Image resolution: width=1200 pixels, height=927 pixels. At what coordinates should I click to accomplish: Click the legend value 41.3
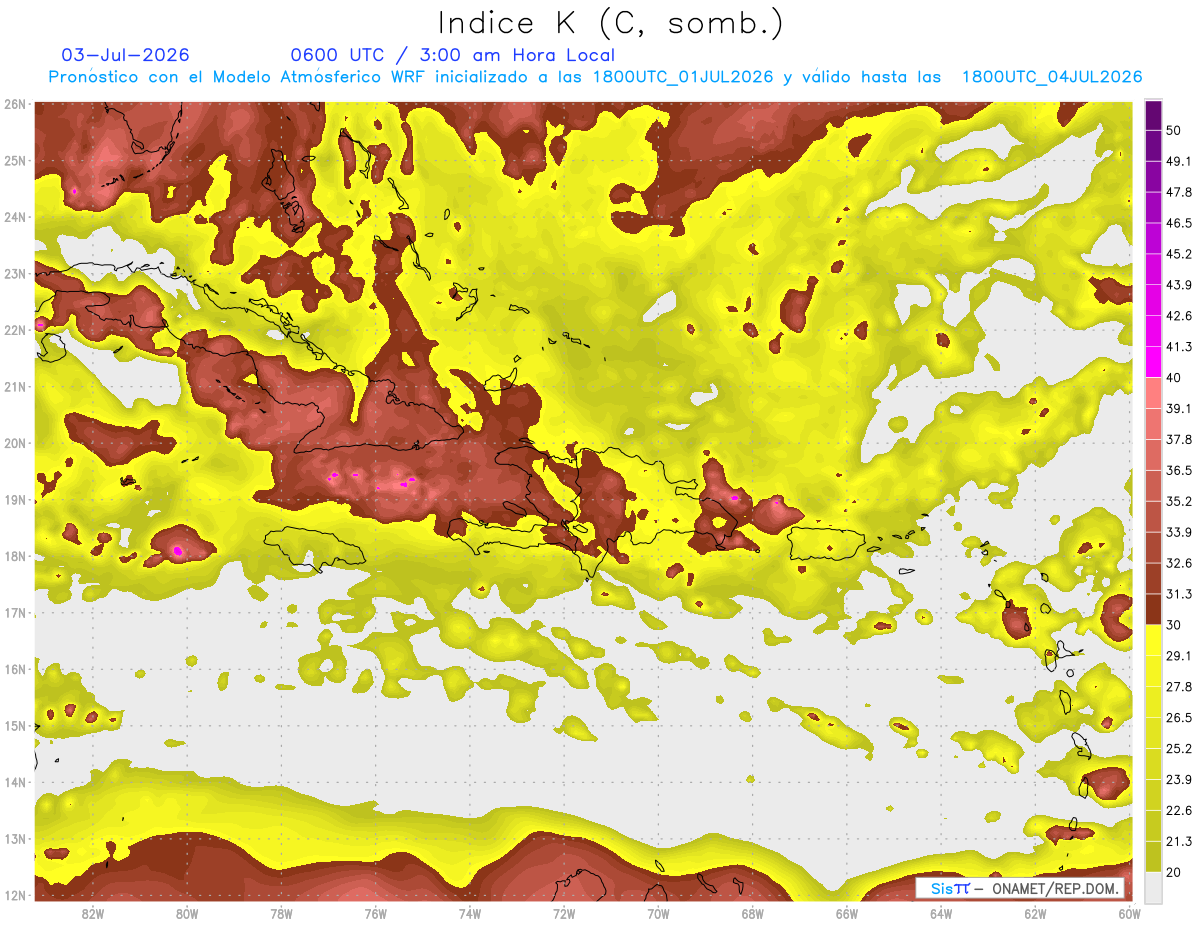[1179, 347]
